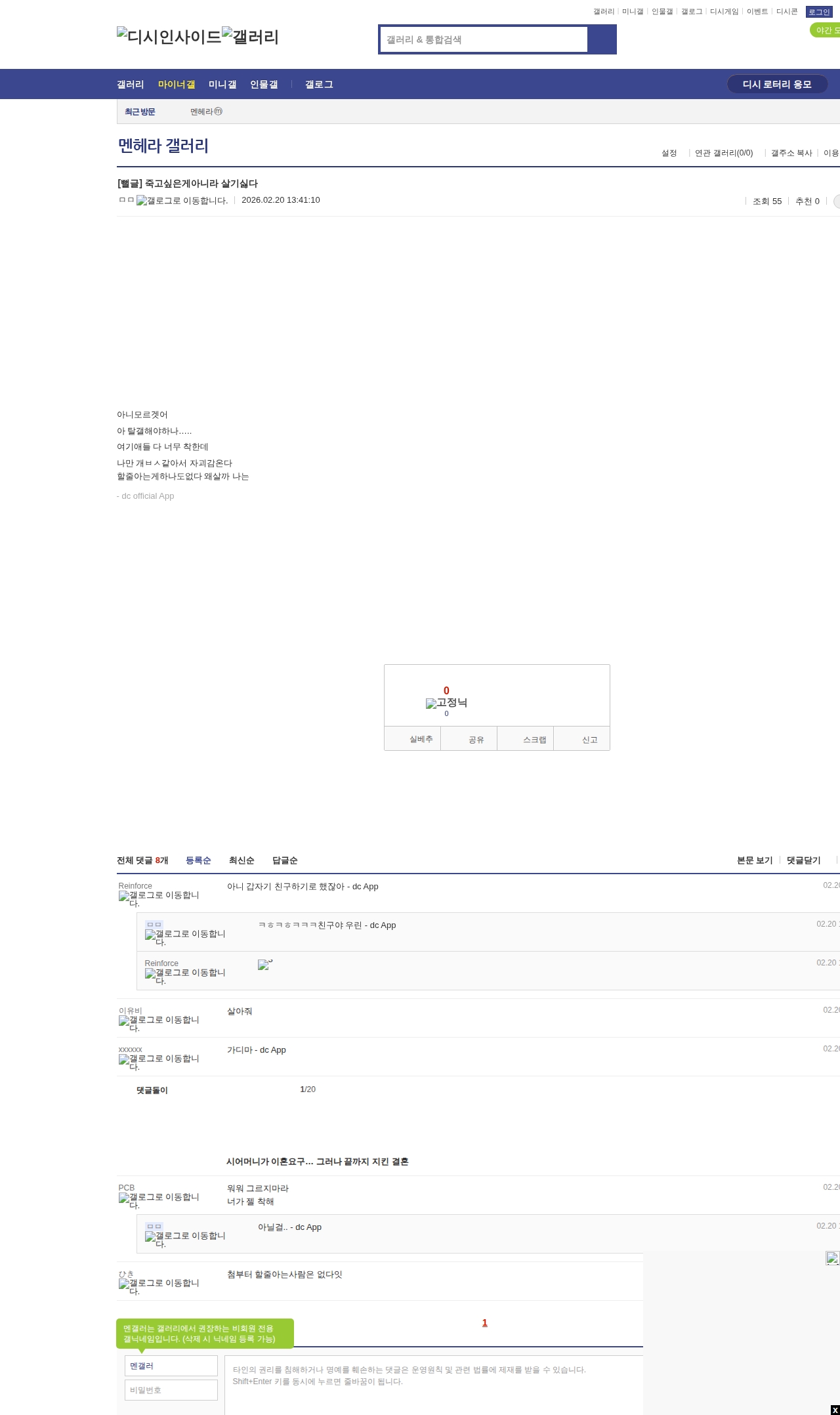Open the gallery 설정 dropdown
840x1415 pixels.
(x=669, y=153)
